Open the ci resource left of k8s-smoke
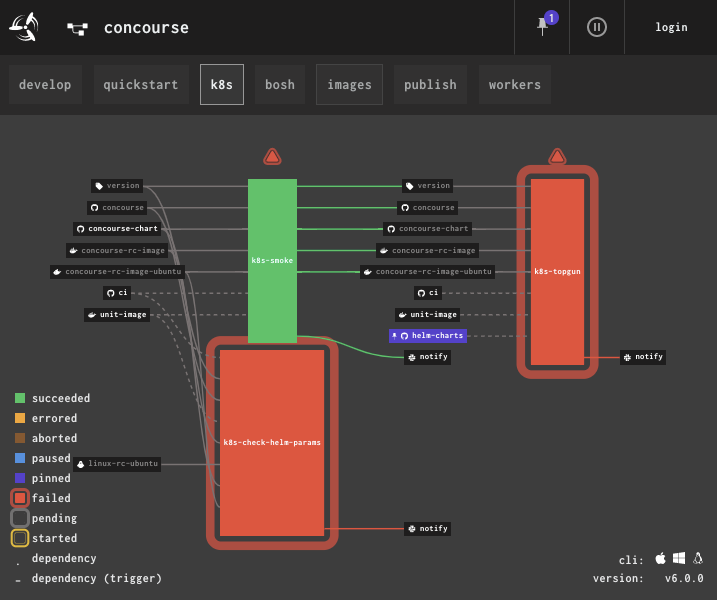This screenshot has height=606, width=717. click(117, 293)
